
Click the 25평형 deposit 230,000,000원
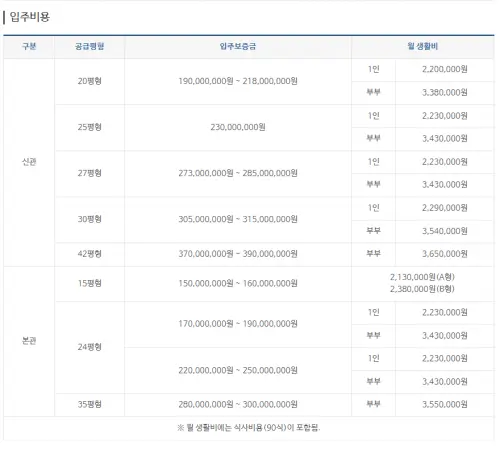pos(238,127)
